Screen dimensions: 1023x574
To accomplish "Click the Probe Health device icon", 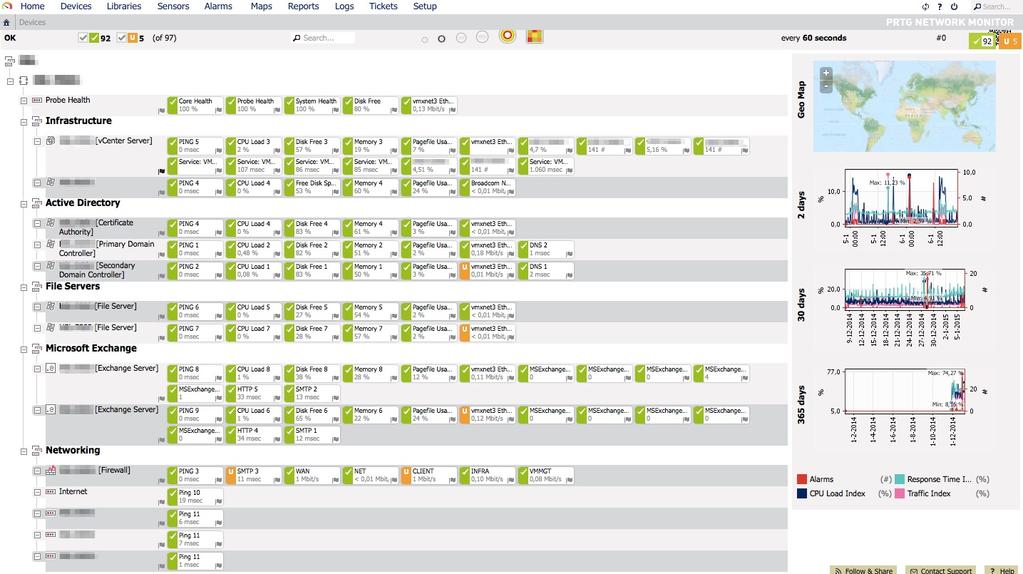I will tap(37, 100).
